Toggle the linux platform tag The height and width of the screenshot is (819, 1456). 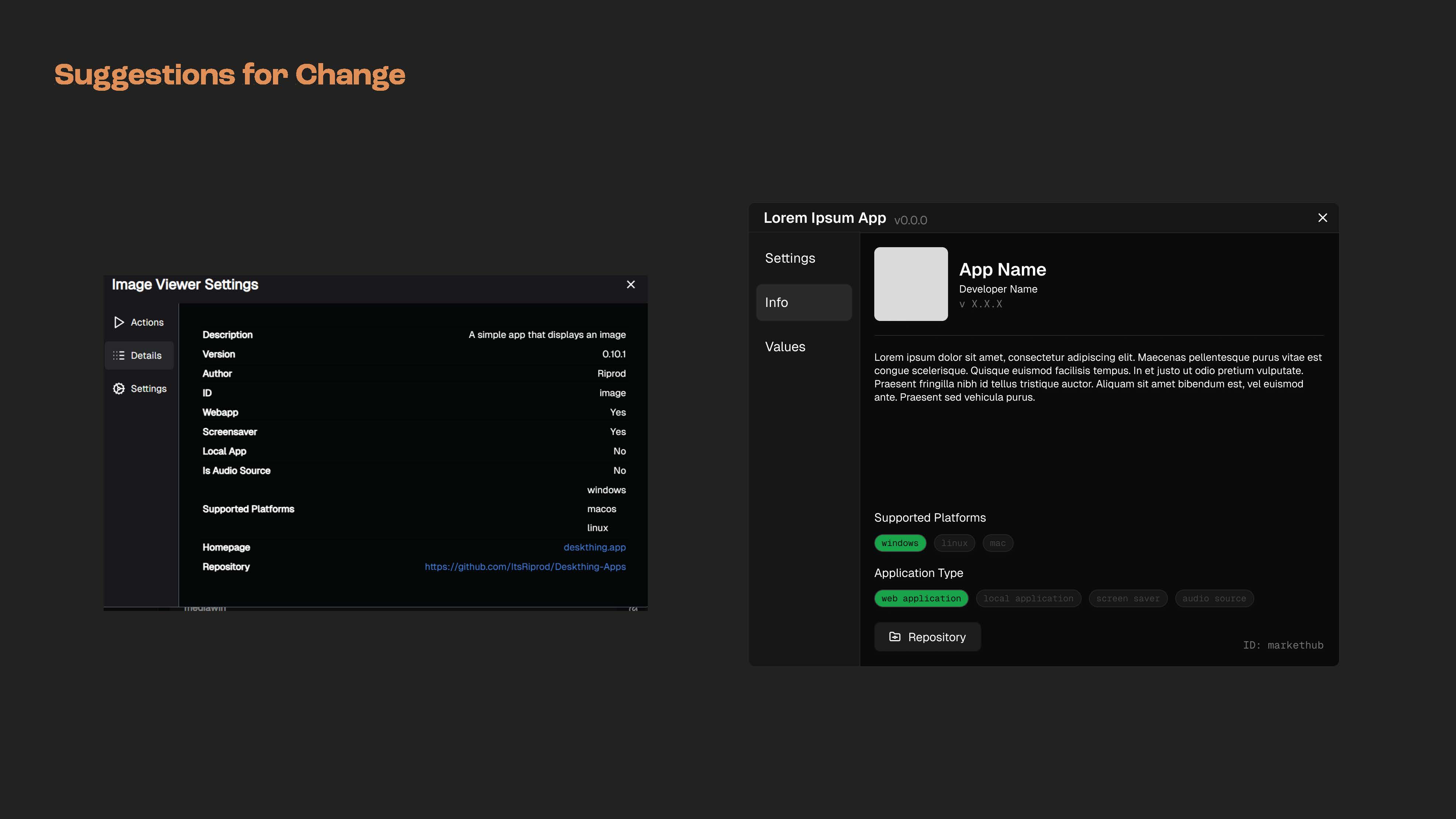pyautogui.click(x=954, y=543)
